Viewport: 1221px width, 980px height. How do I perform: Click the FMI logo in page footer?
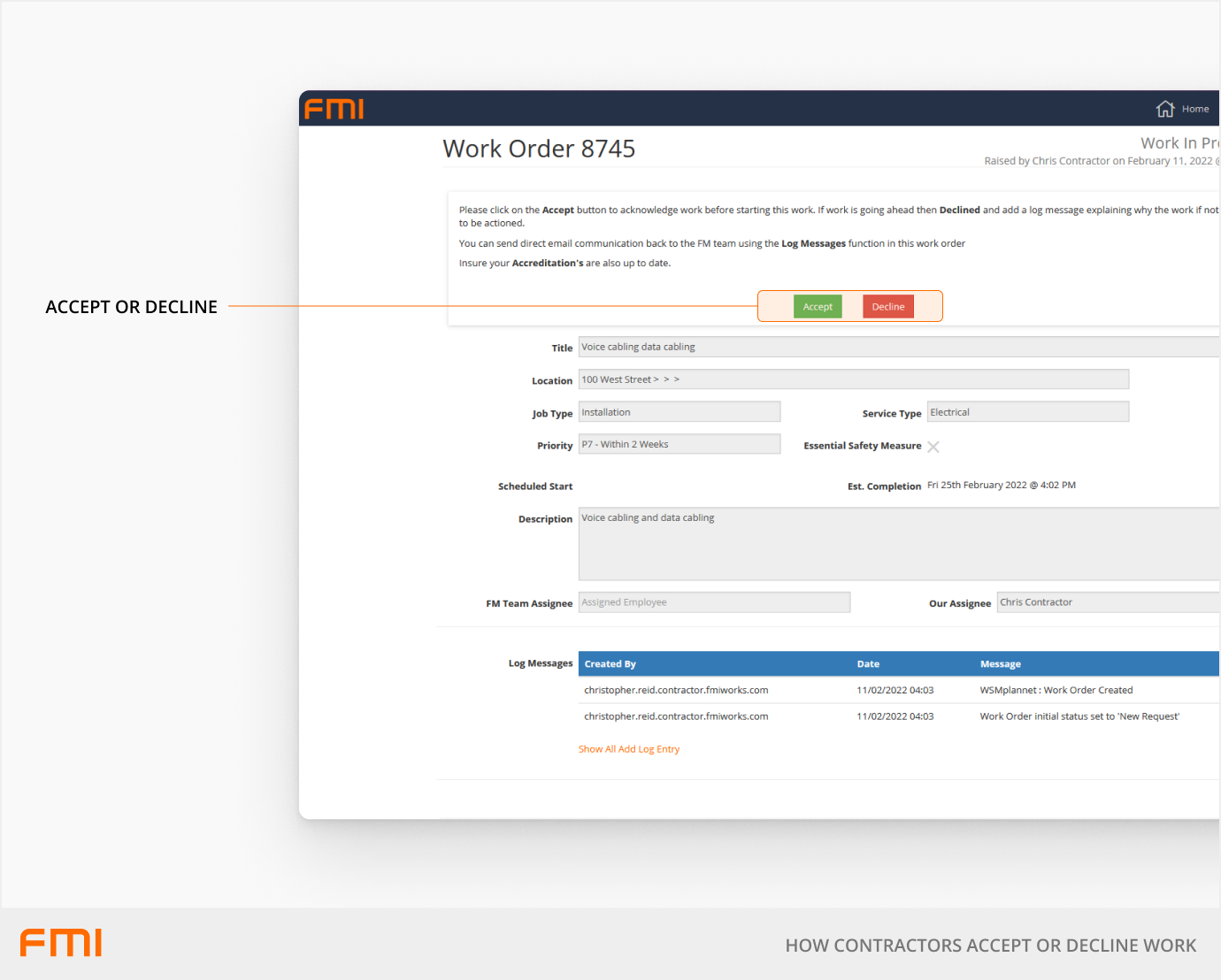coord(61,943)
